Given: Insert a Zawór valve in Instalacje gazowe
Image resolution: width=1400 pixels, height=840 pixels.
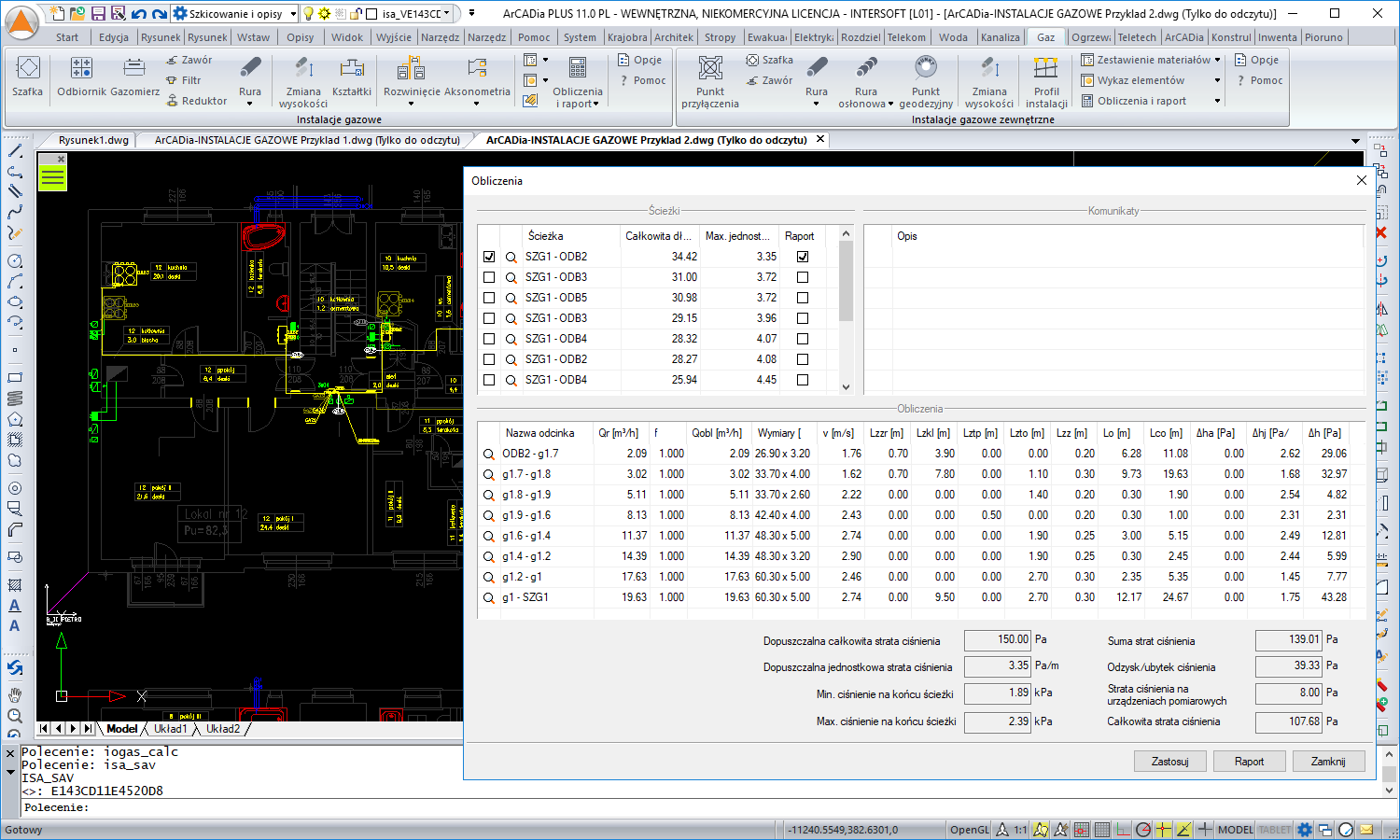Looking at the screenshot, I should 189,60.
